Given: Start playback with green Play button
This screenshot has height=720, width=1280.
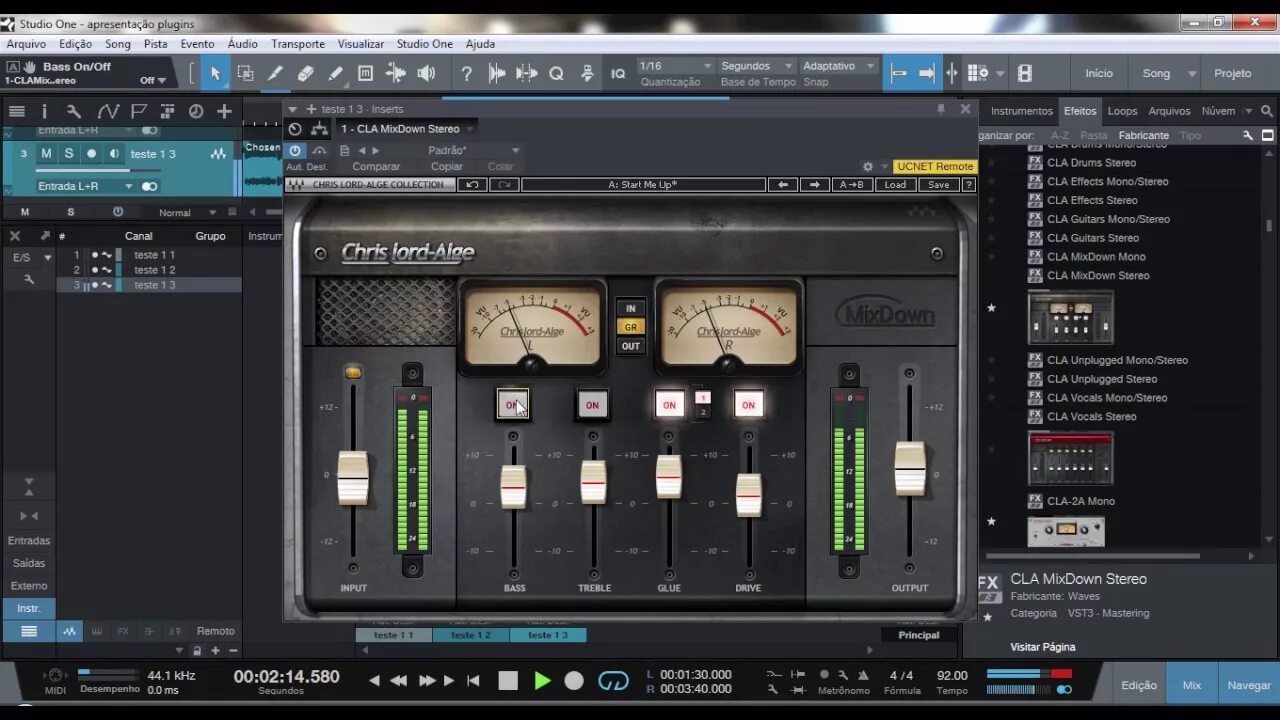Looking at the screenshot, I should tap(542, 681).
